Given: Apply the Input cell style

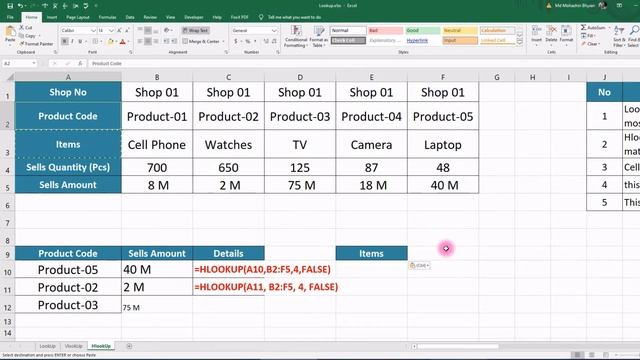Looking at the screenshot, I should tap(460, 40).
